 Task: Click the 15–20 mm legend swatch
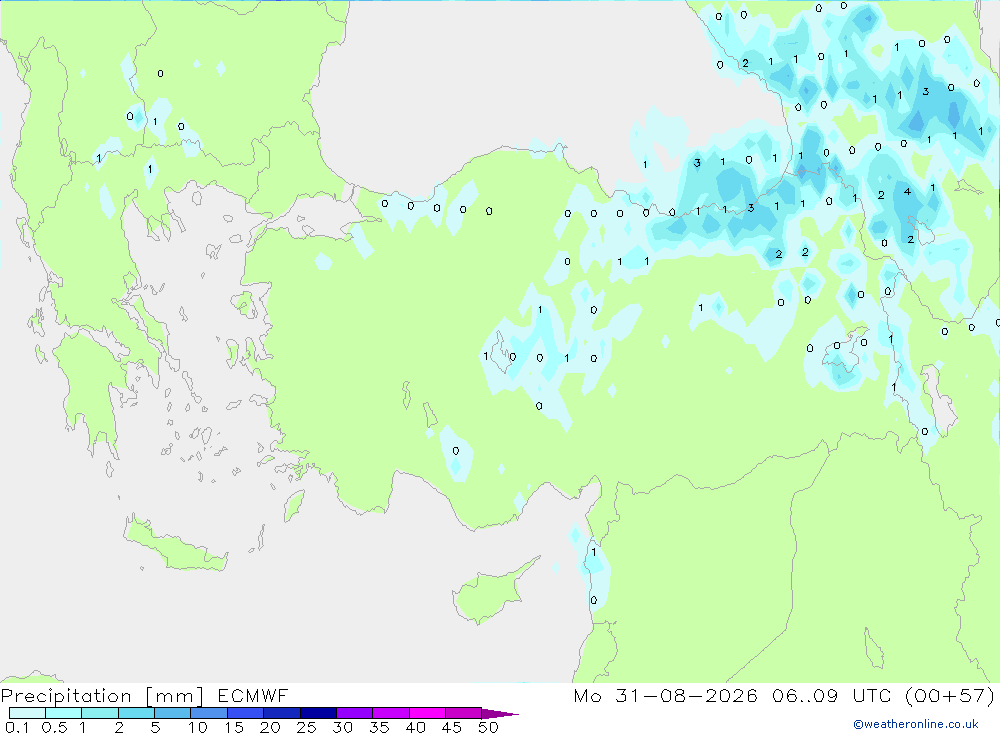(x=245, y=713)
